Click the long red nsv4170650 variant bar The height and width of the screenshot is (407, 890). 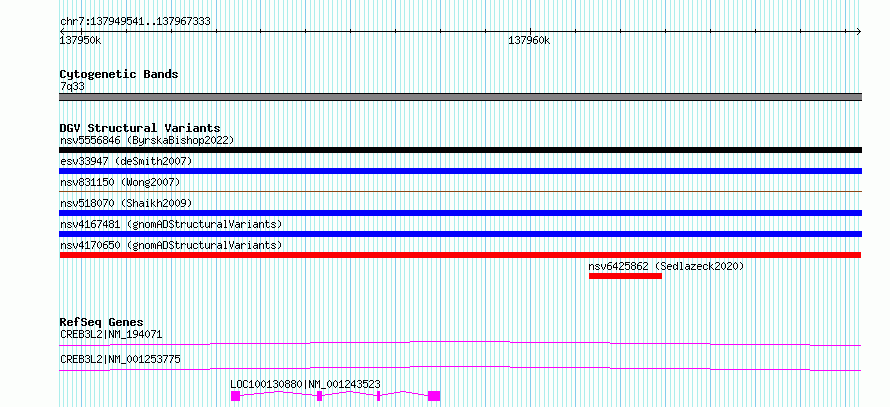(460, 255)
